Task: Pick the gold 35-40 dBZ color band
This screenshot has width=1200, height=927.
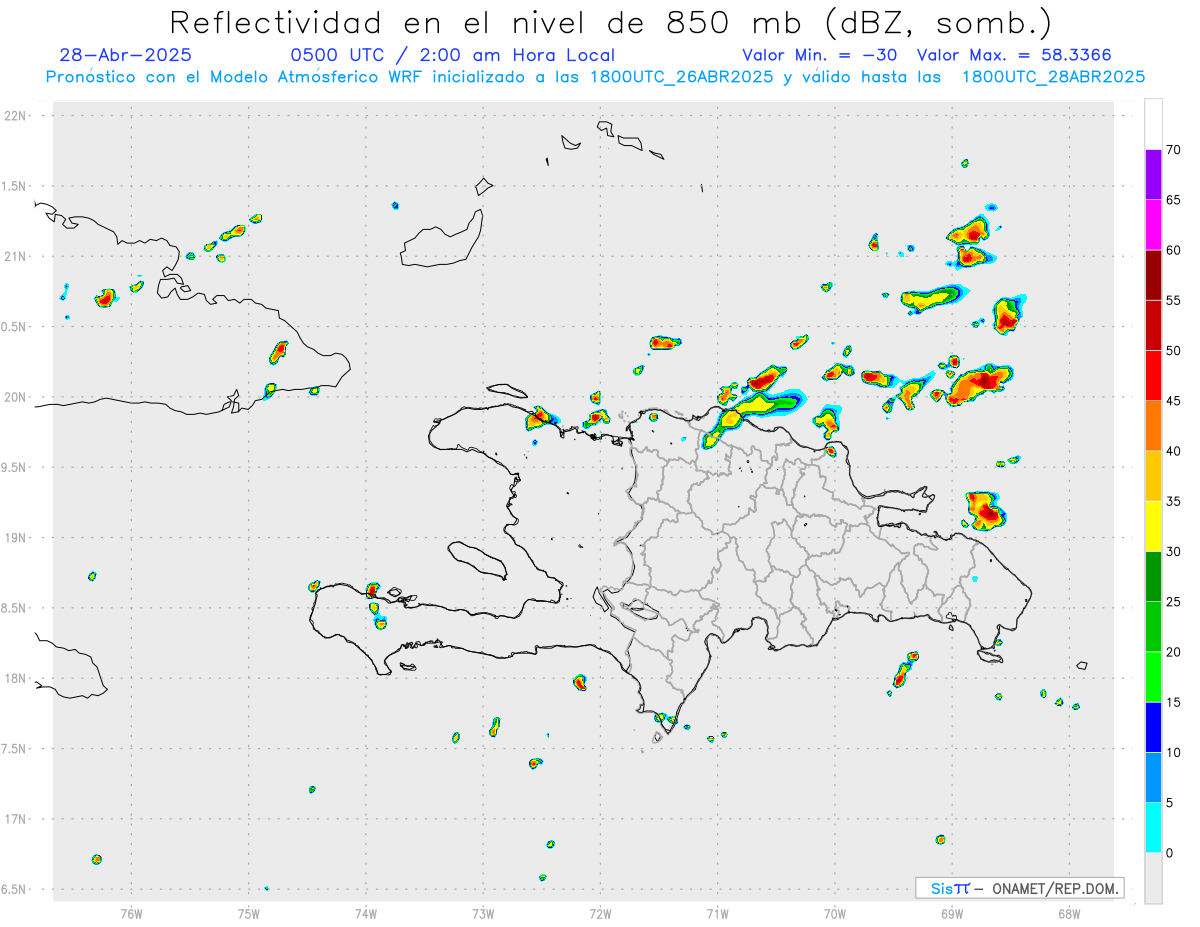Action: click(1153, 476)
